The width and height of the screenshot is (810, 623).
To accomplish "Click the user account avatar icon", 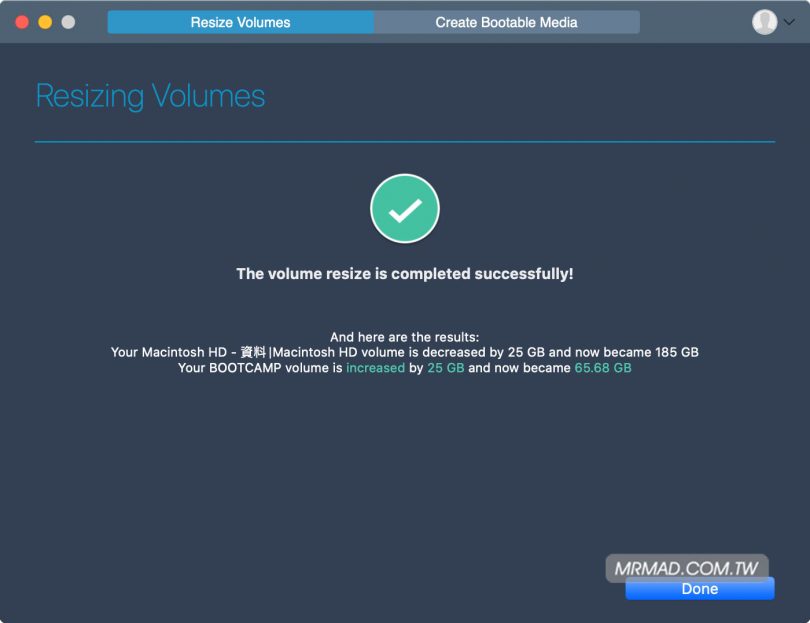I will click(765, 22).
